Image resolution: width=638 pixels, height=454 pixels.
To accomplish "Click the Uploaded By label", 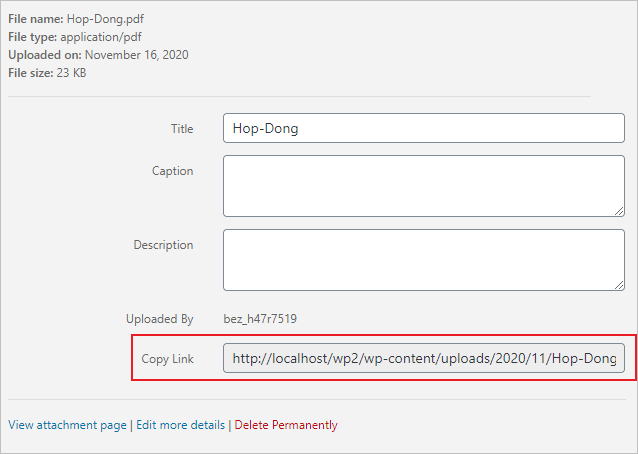I will [160, 319].
